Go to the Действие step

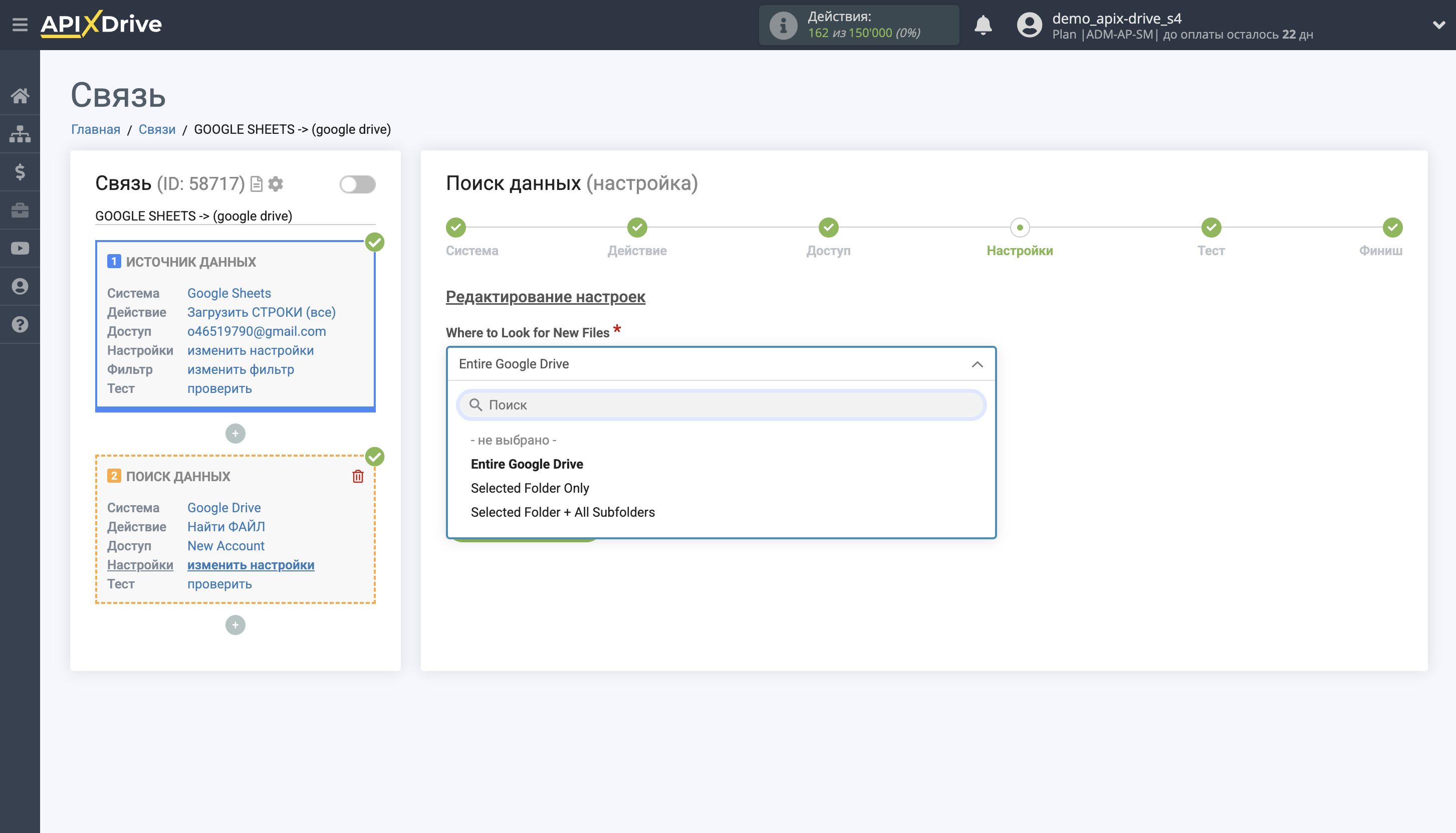pos(636,228)
